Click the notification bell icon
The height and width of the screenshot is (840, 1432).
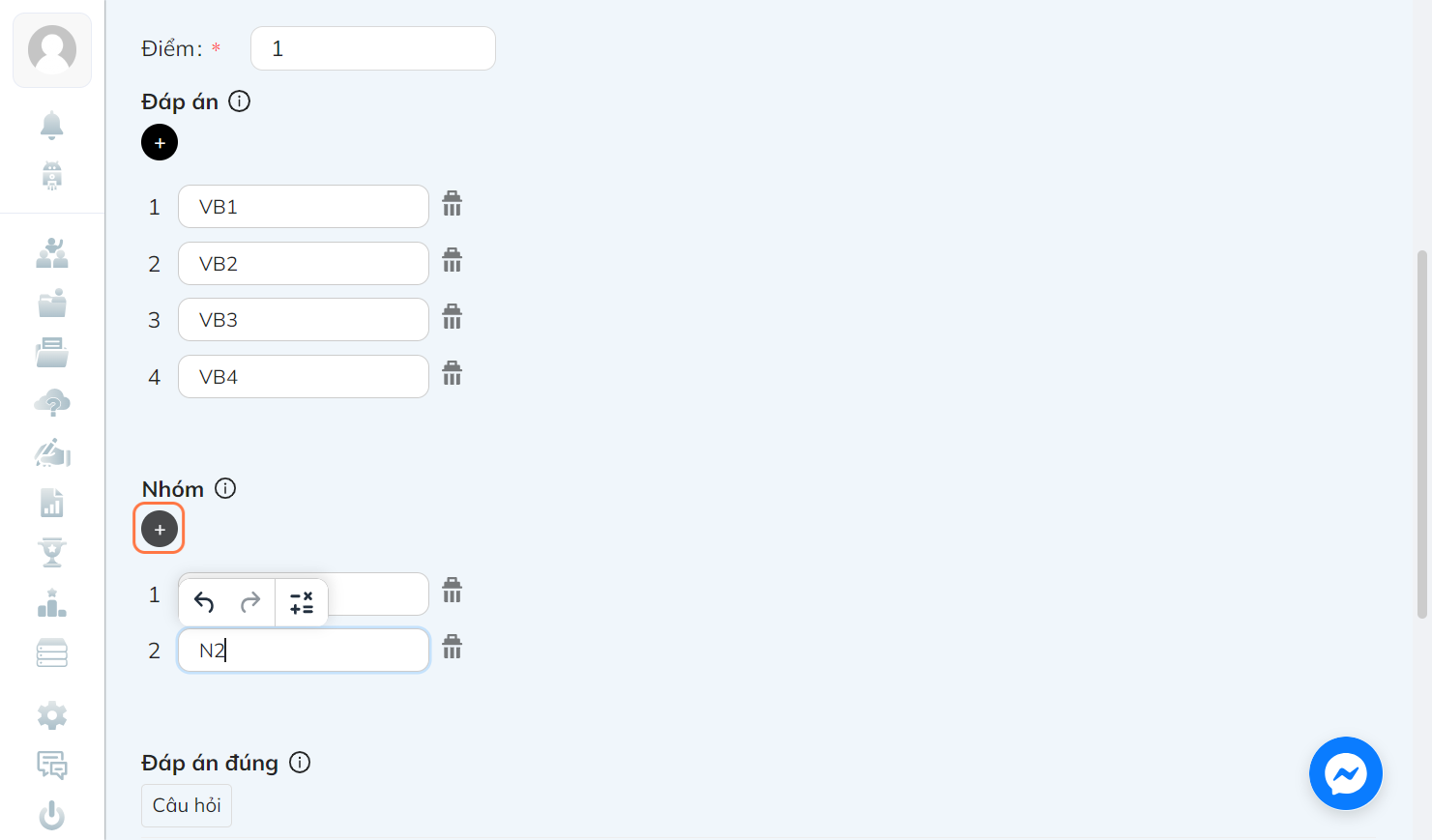(x=52, y=125)
